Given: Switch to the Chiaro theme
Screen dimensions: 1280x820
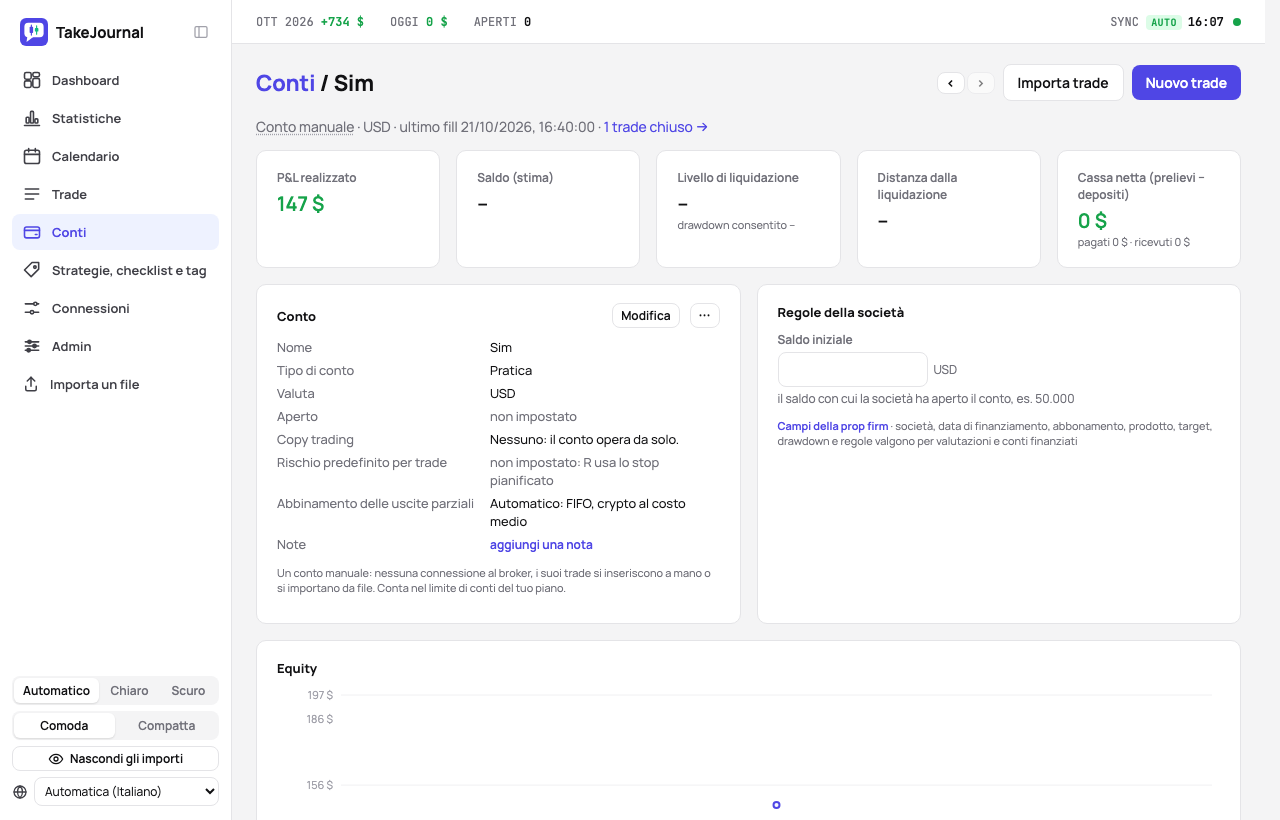Looking at the screenshot, I should tap(130, 691).
